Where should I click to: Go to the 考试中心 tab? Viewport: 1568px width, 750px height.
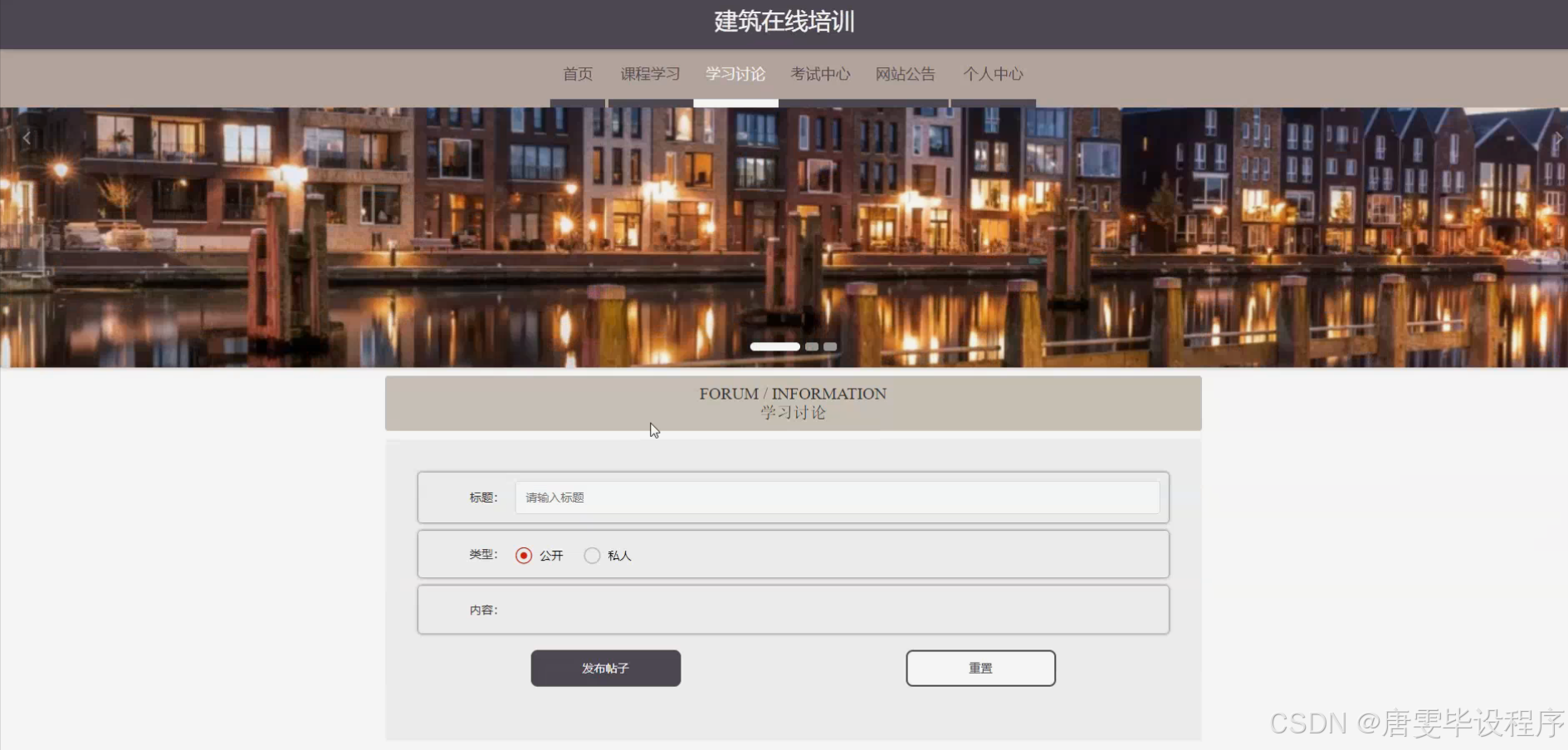pyautogui.click(x=820, y=75)
